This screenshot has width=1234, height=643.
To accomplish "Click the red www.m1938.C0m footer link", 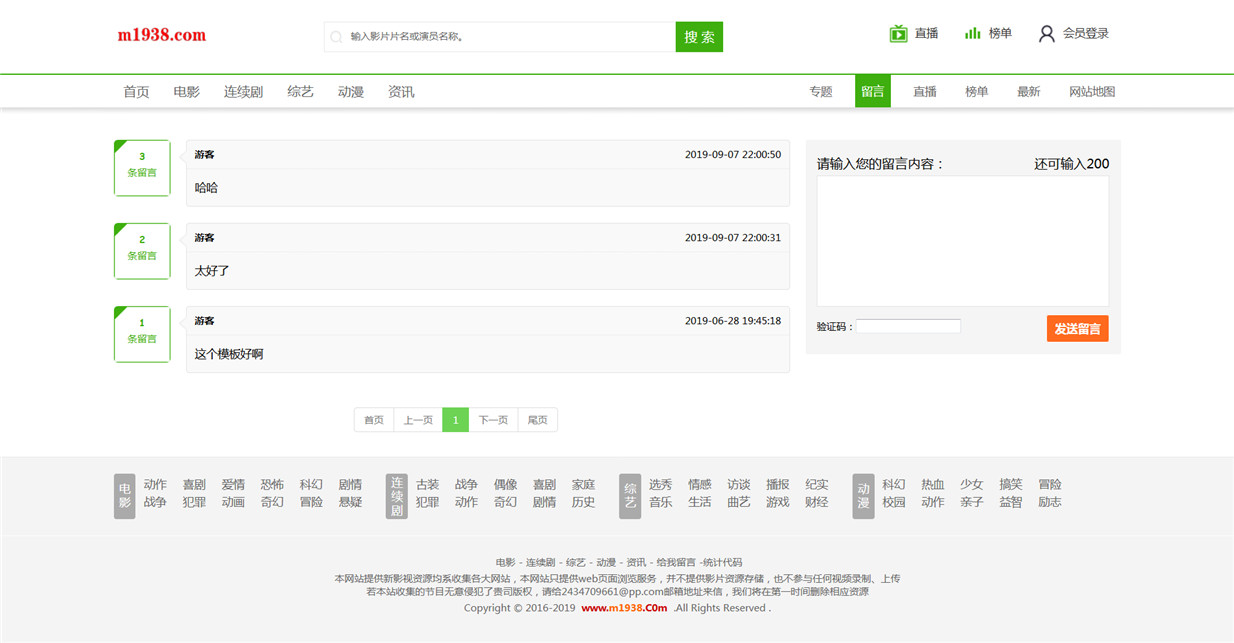I will tap(624, 608).
